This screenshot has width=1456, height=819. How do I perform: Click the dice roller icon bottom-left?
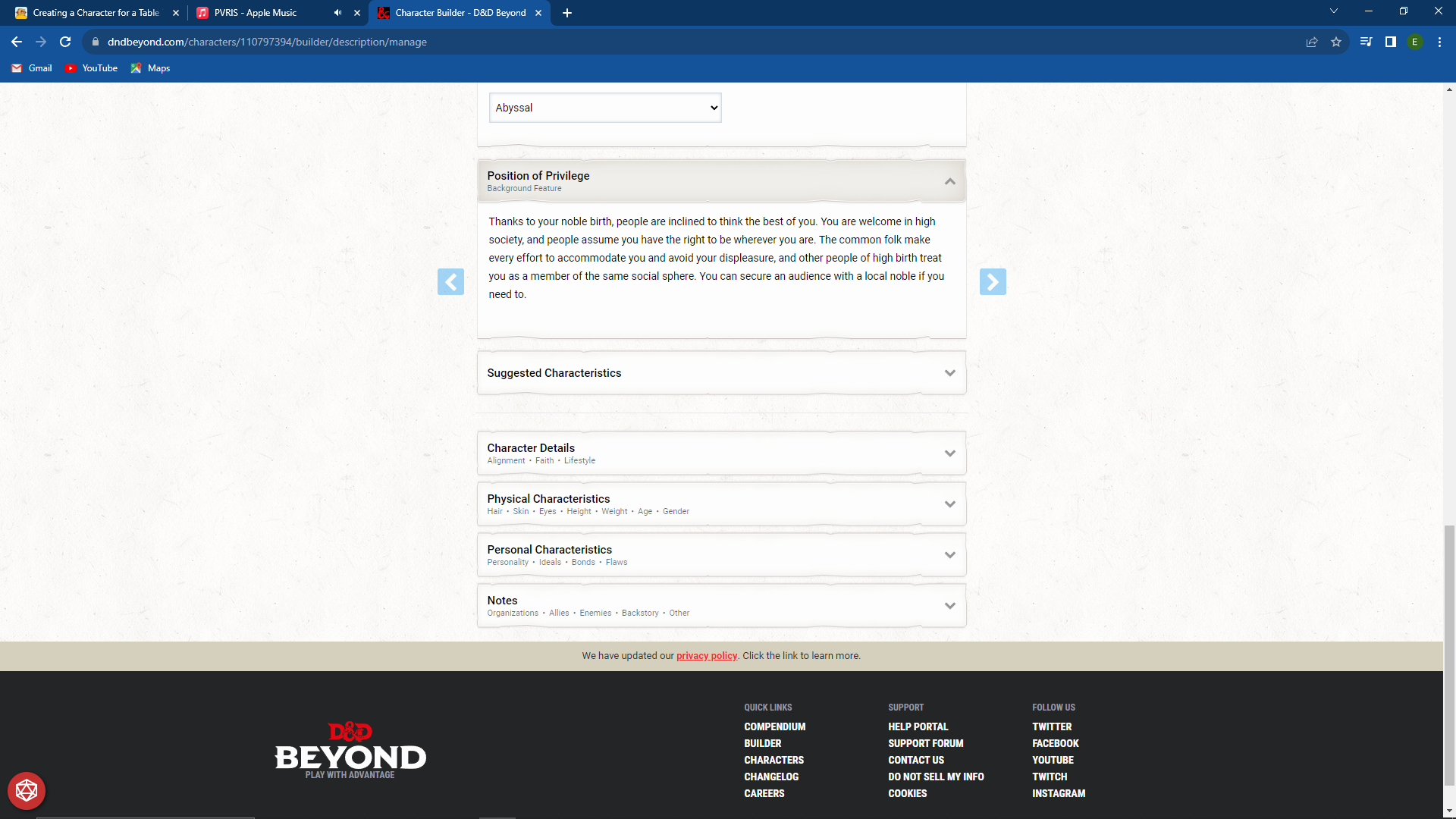(x=27, y=791)
